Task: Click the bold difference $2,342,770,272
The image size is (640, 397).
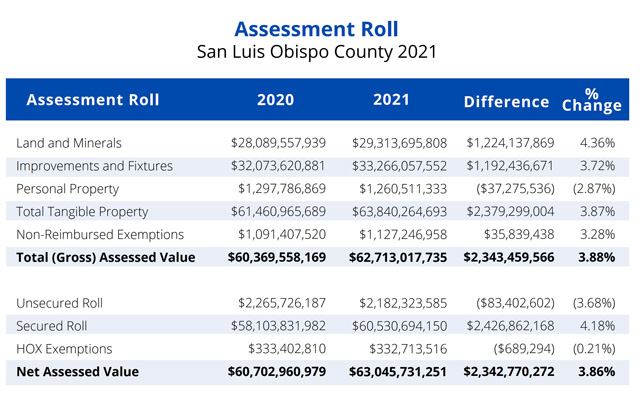Action: click(509, 371)
